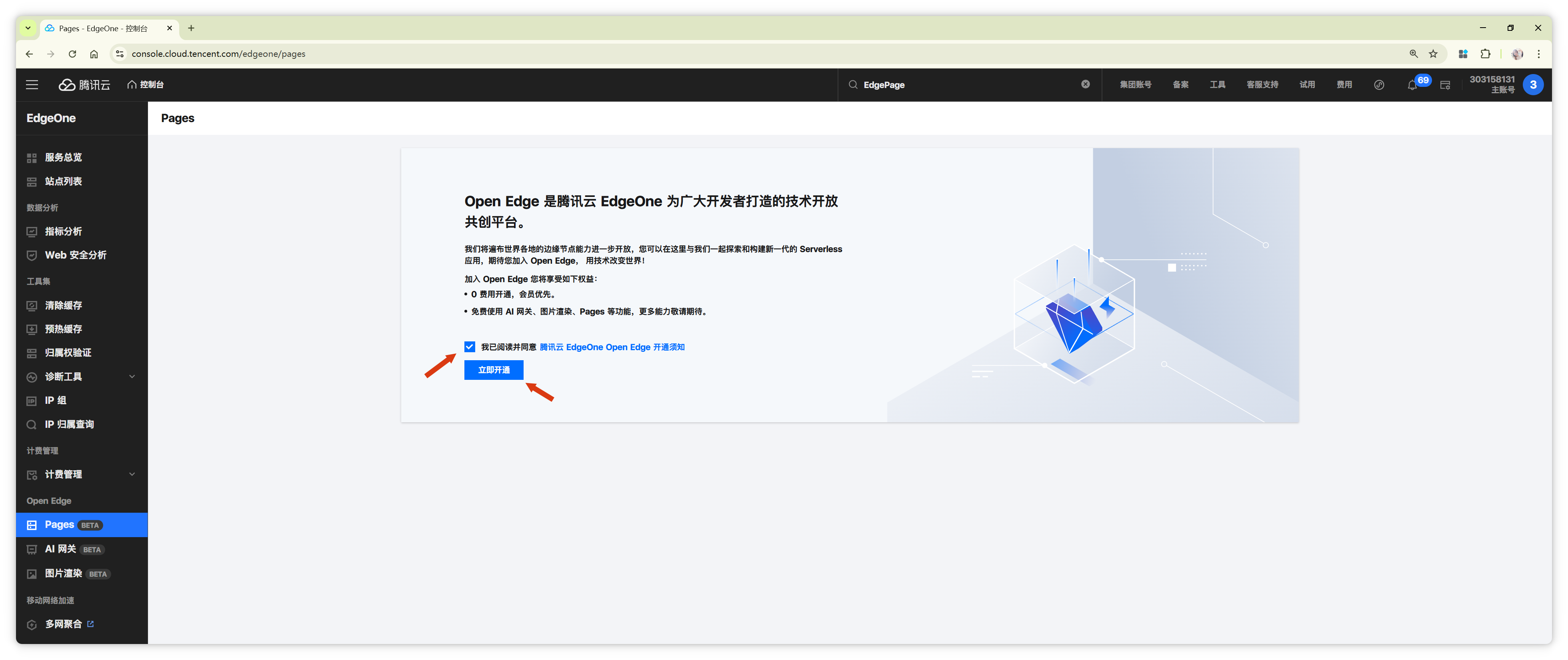Bookmark this page with star icon
The width and height of the screenshot is (1568, 660).
pyautogui.click(x=1434, y=54)
